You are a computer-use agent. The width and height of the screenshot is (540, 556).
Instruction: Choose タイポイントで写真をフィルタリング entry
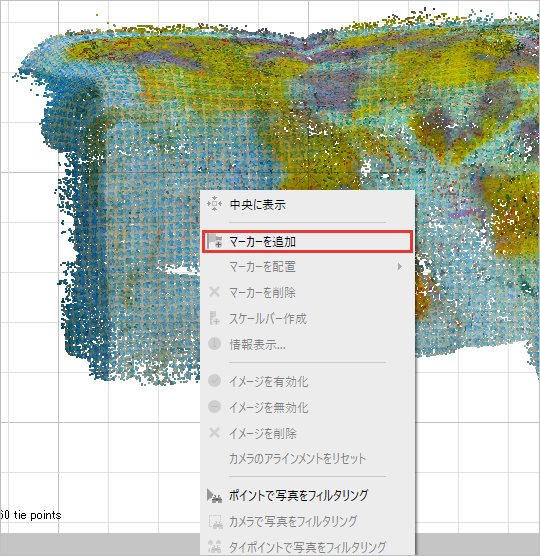pos(307,546)
